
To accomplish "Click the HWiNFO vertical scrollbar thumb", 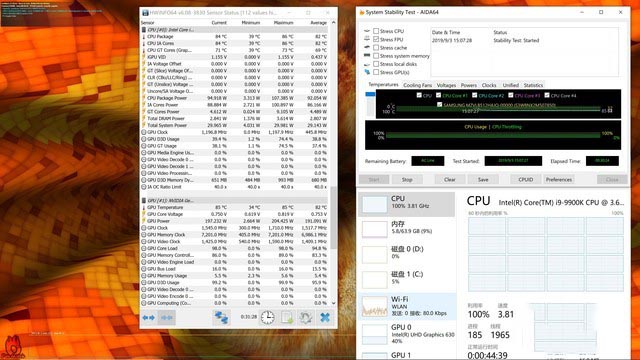I will tap(333, 217).
